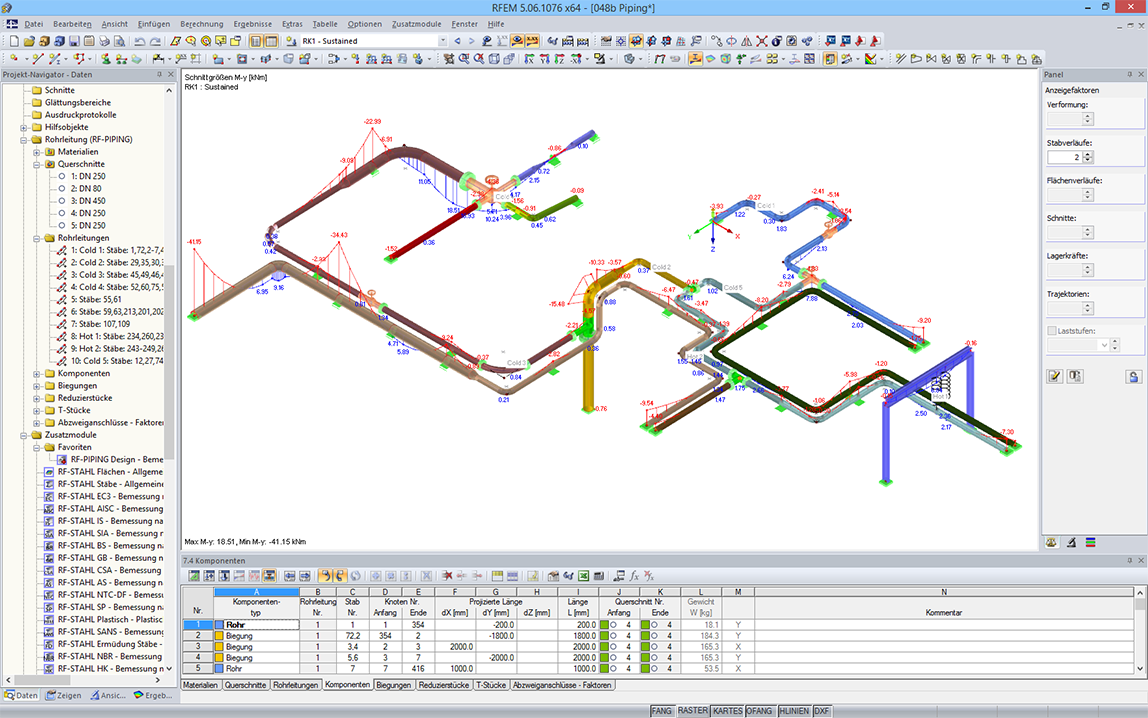1148x718 pixels.
Task: Toggle KARTES in status bar
Action: click(x=728, y=711)
